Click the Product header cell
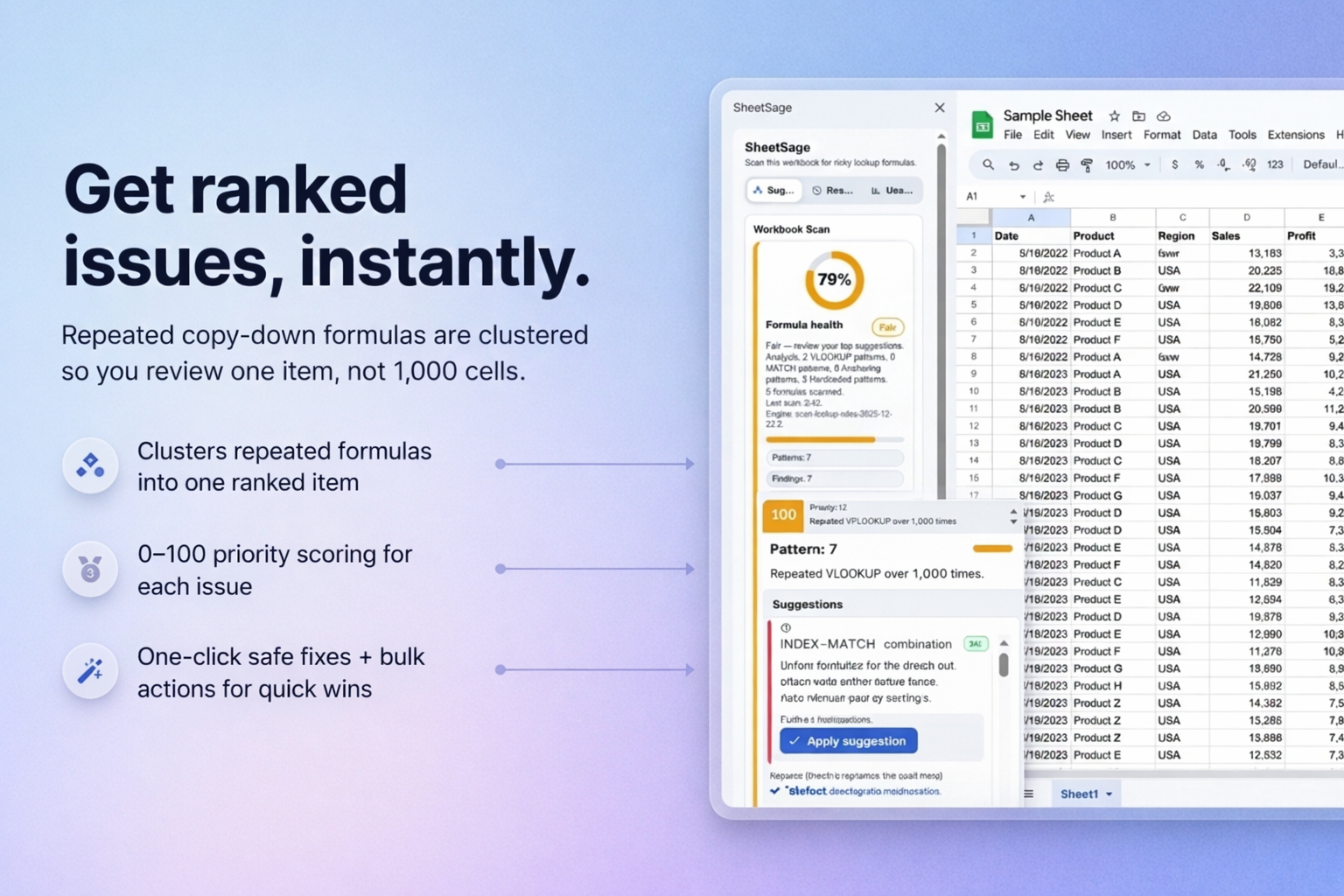Screen dimensions: 1344x896 1112,235
